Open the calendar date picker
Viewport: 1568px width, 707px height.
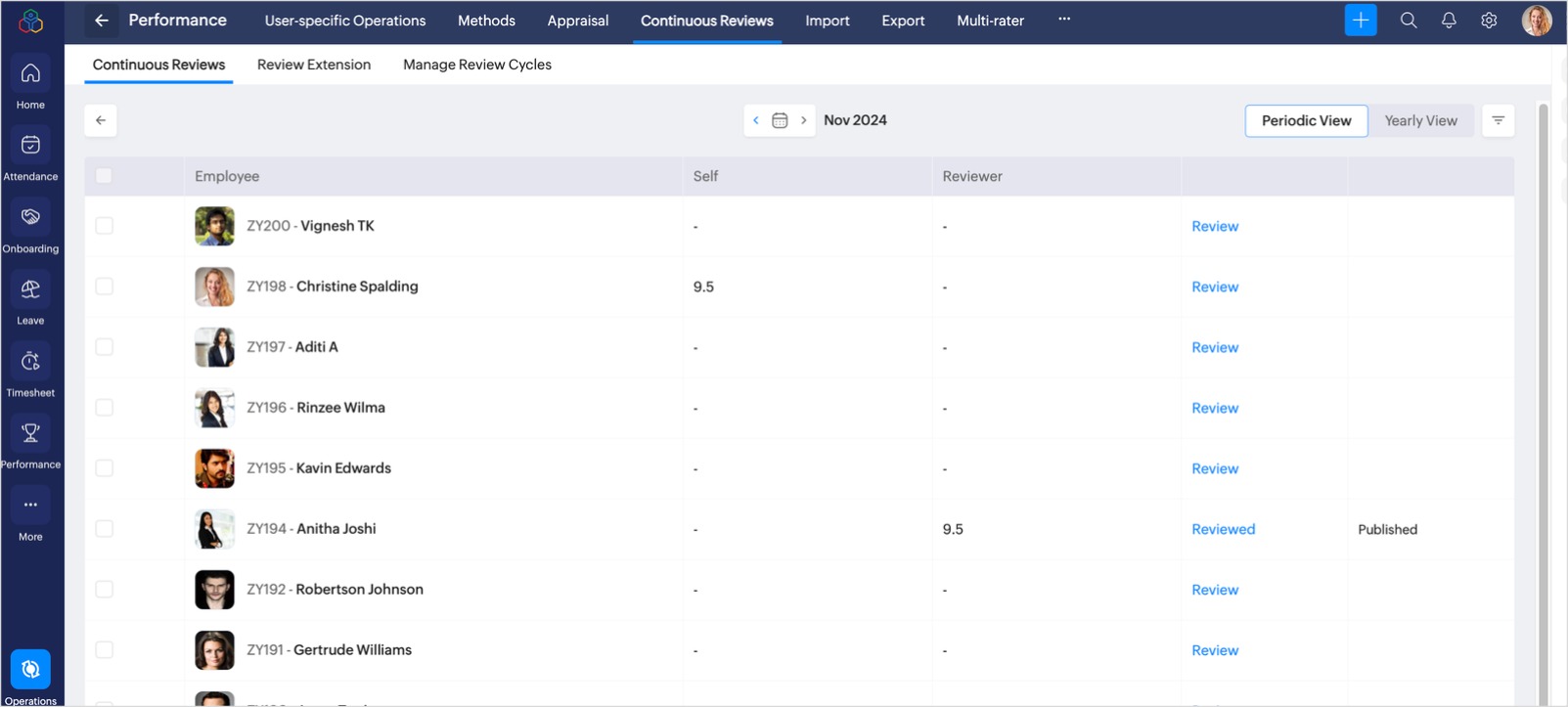780,120
